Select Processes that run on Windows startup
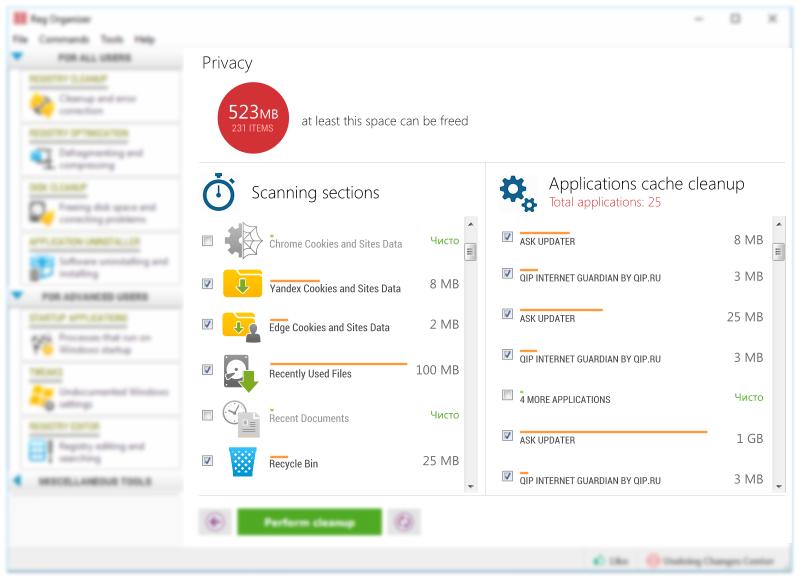Image resolution: width=800 pixels, height=580 pixels. coord(105,344)
